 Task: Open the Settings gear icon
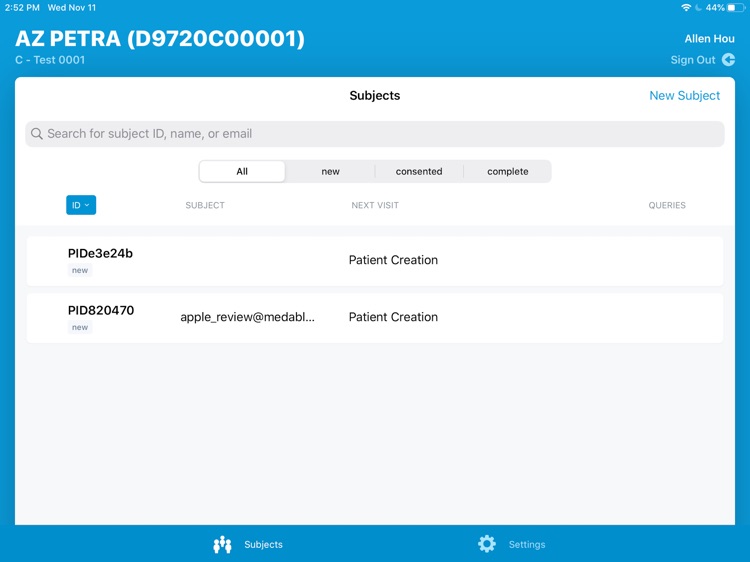pos(487,544)
